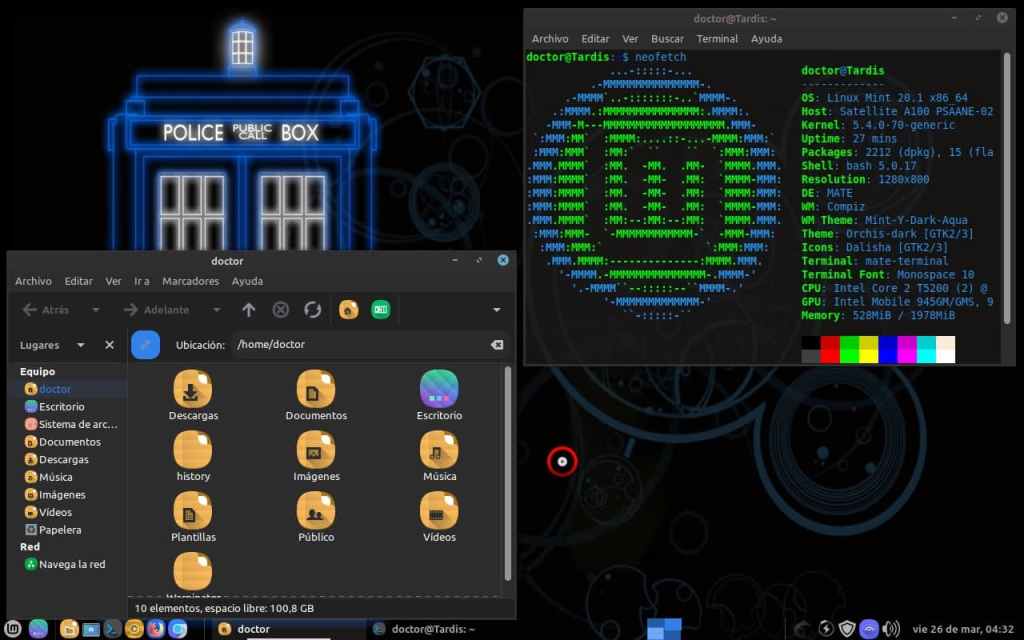Open the Linux Mint start menu
The height and width of the screenshot is (640, 1024).
[x=14, y=629]
